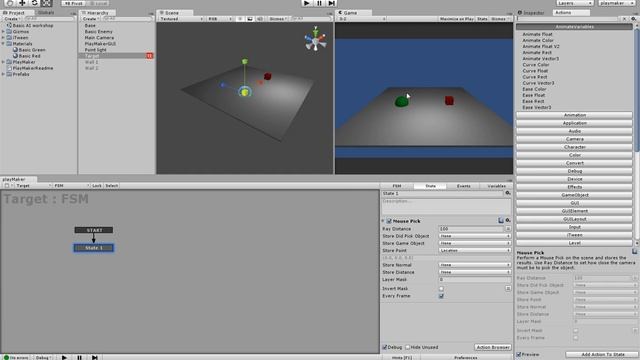Open Mouse Pick action help icon
640x360 pixels.
pyautogui.click(x=501, y=220)
